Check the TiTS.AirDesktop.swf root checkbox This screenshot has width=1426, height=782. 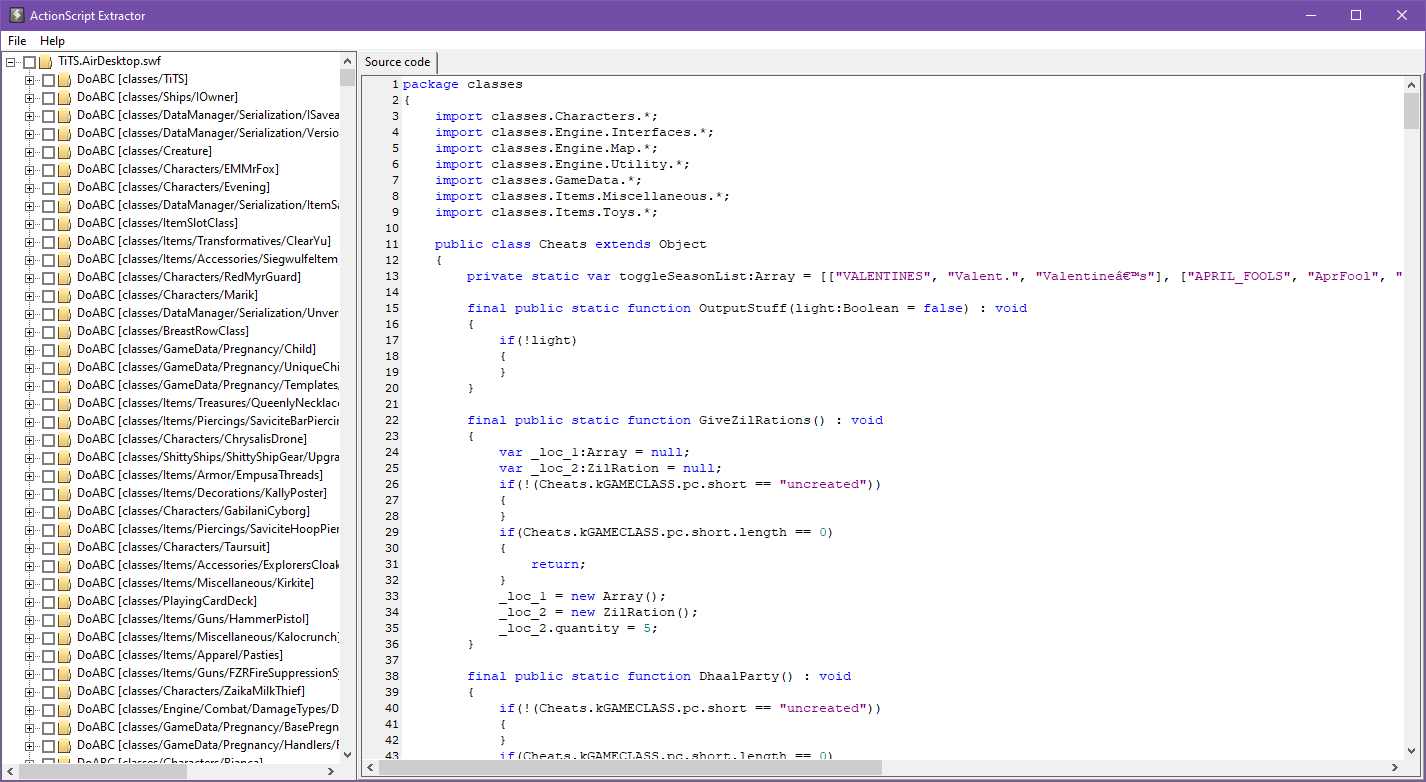coord(29,61)
